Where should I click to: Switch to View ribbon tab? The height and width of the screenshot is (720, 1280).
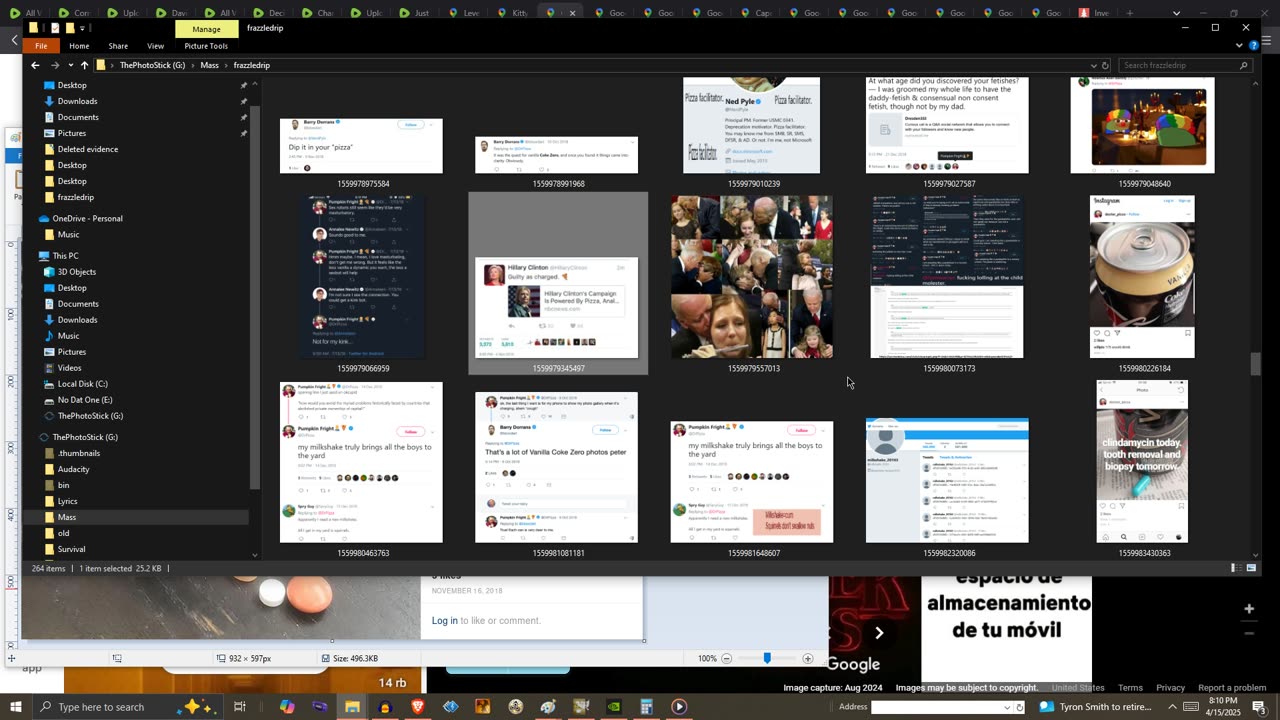click(x=155, y=46)
